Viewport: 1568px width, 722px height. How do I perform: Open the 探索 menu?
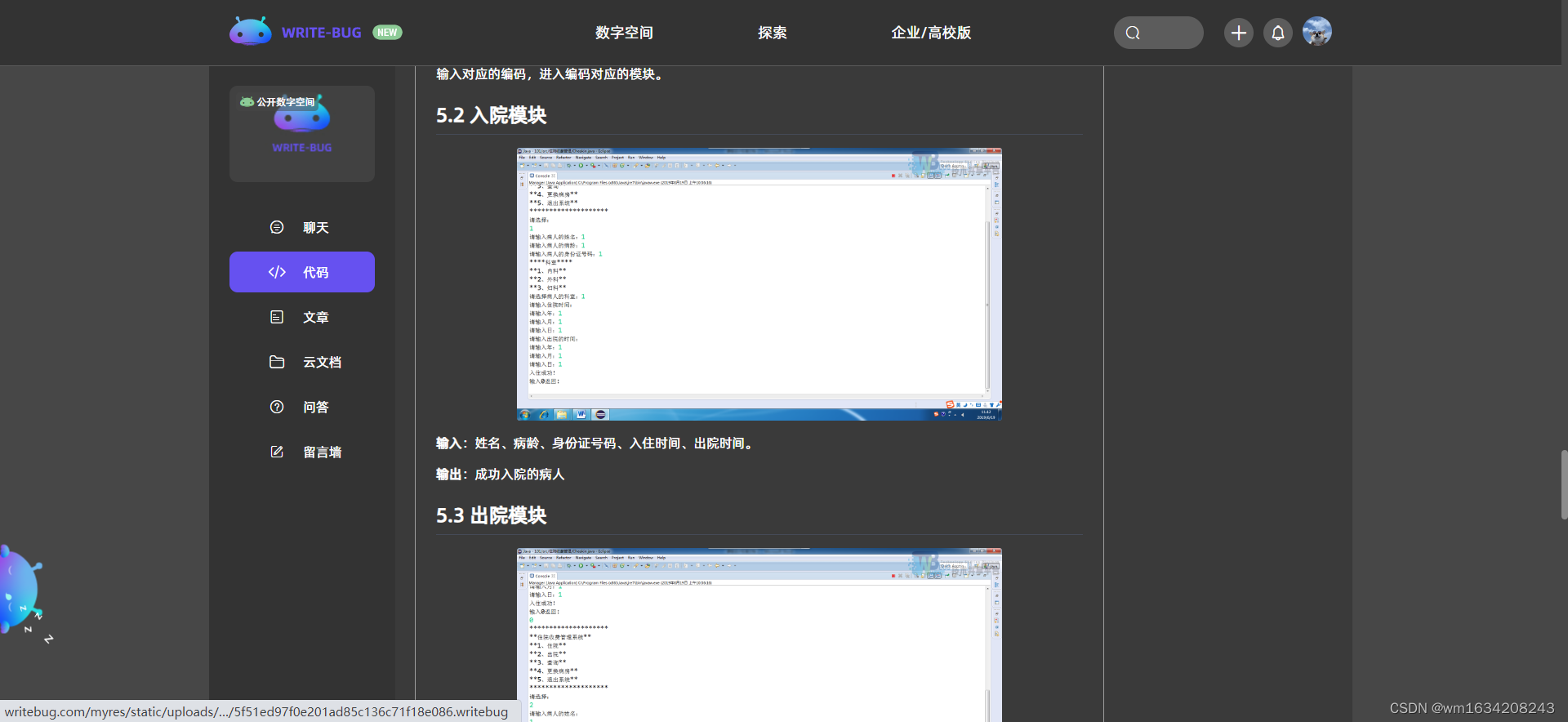tap(772, 33)
